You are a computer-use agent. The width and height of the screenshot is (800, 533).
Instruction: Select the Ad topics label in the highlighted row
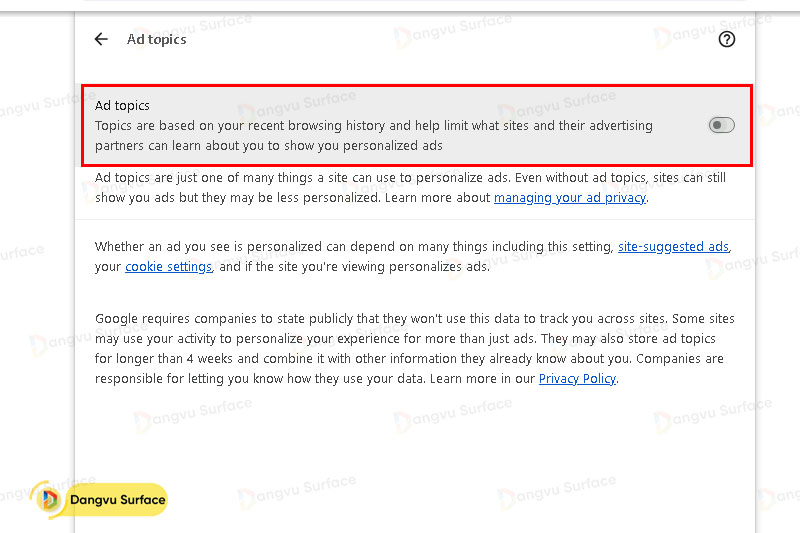coord(122,105)
